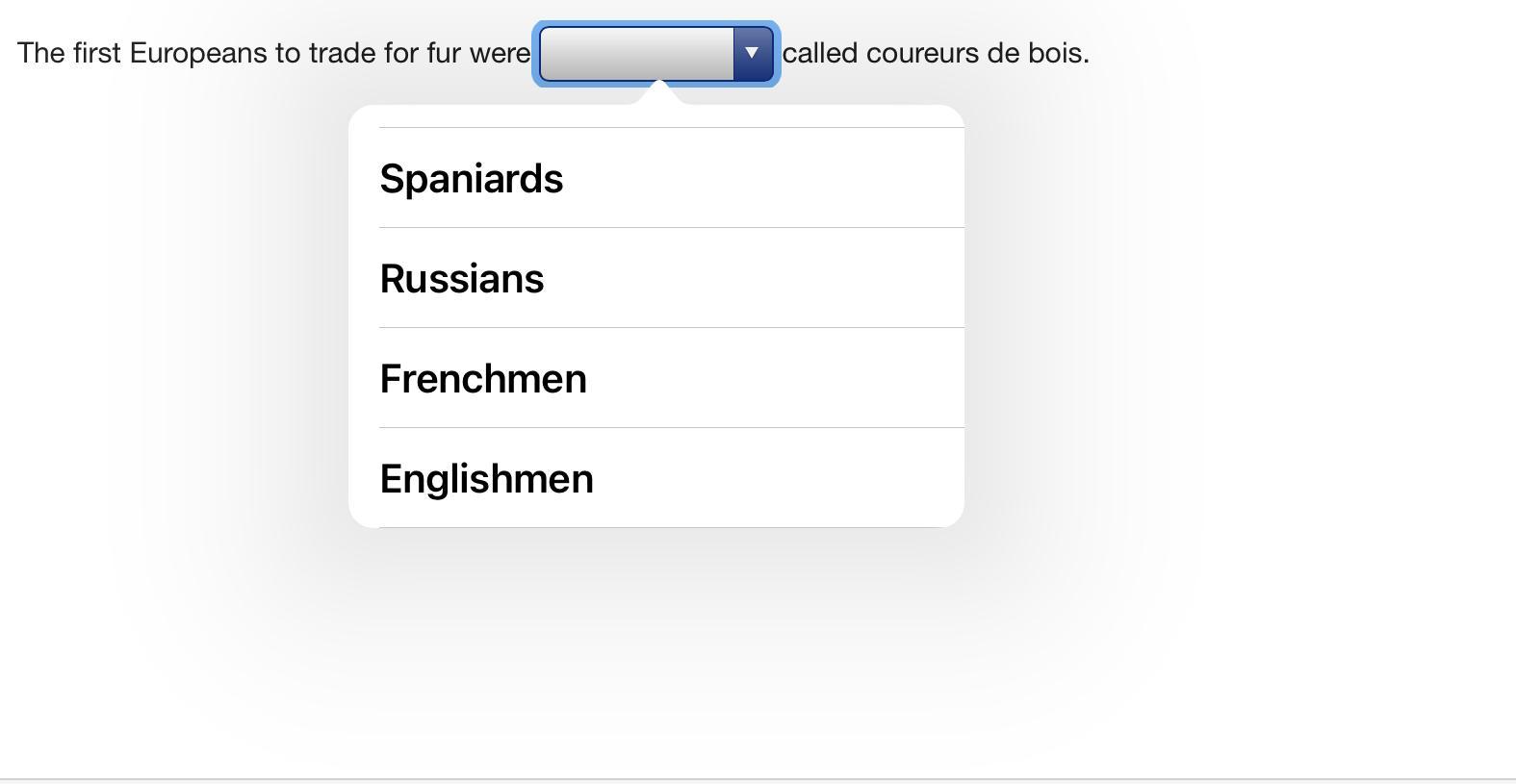Click the word 'Europeans' in the sentence
The image size is (1516, 784).
click(x=197, y=53)
